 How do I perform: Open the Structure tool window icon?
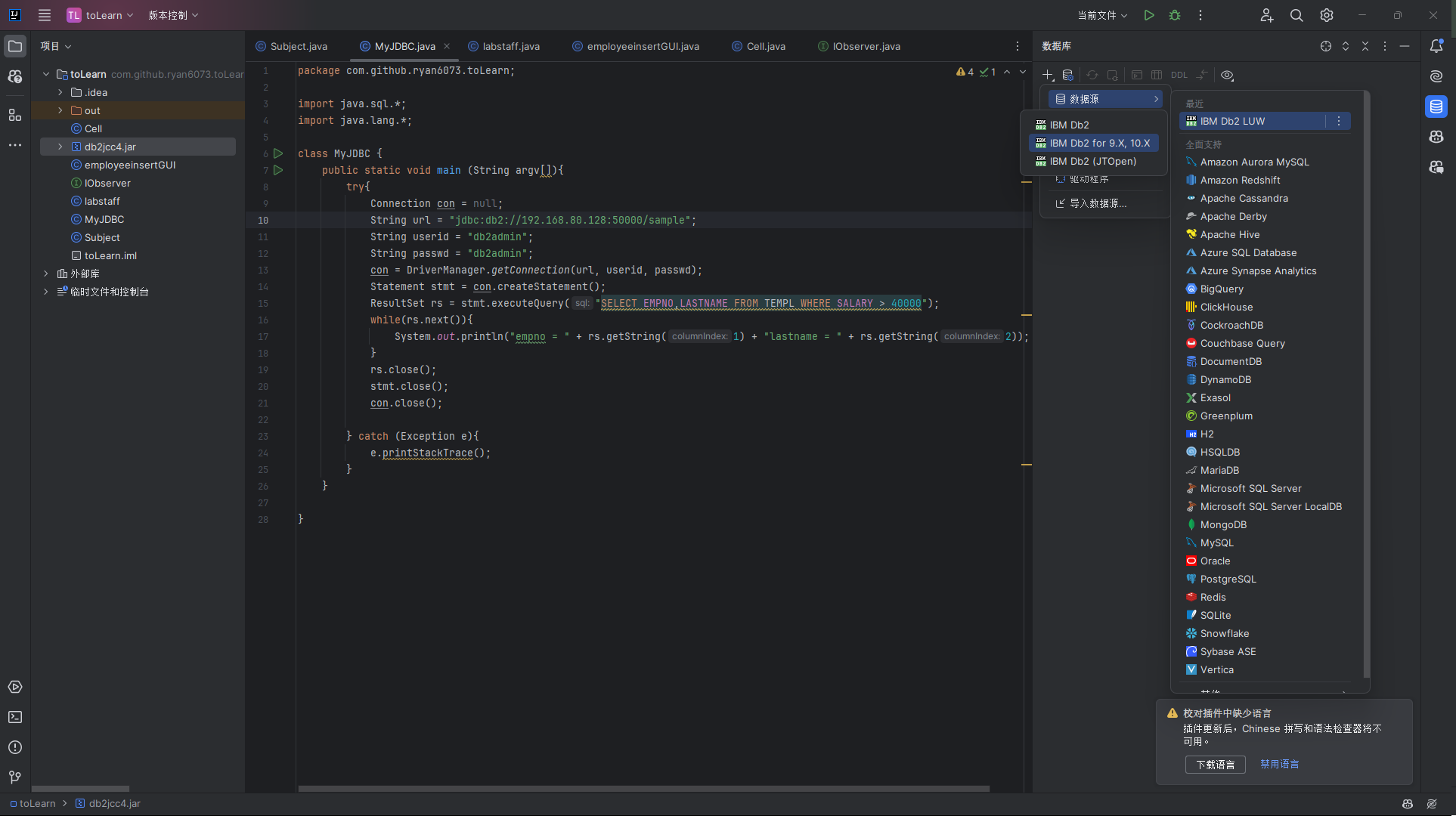15,115
